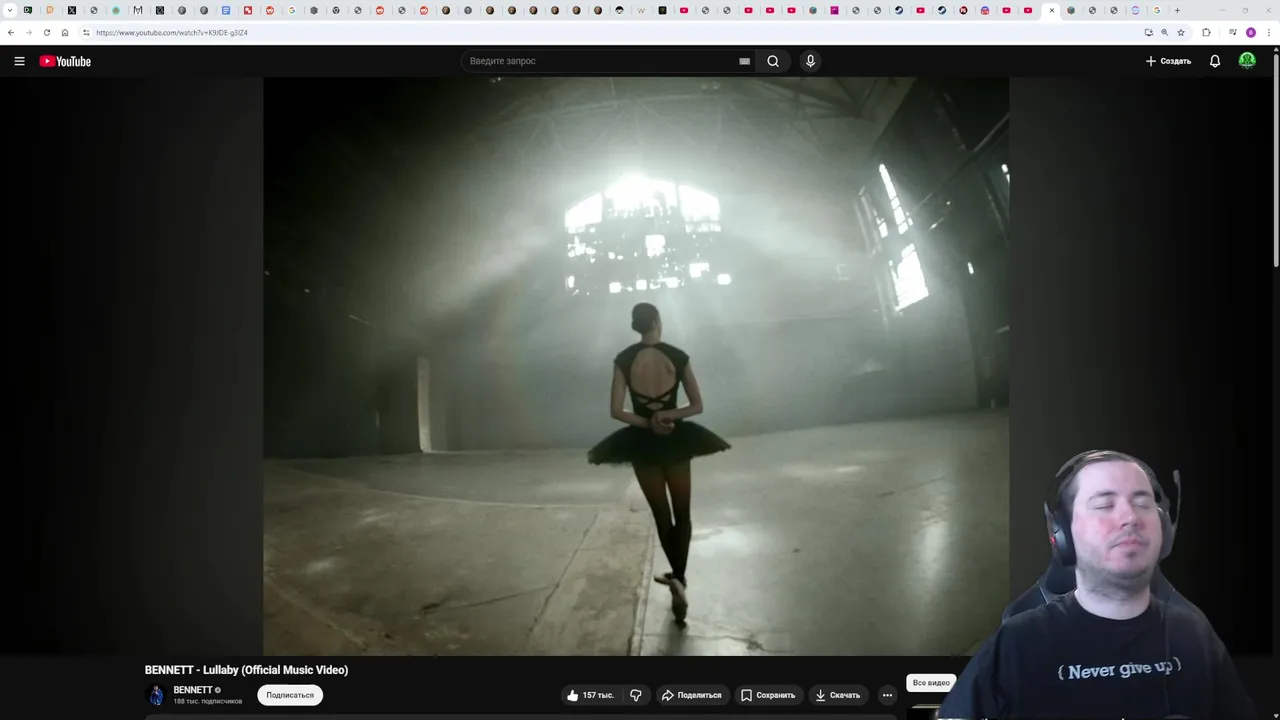Open the notifications bell
1280x720 pixels.
coord(1215,61)
